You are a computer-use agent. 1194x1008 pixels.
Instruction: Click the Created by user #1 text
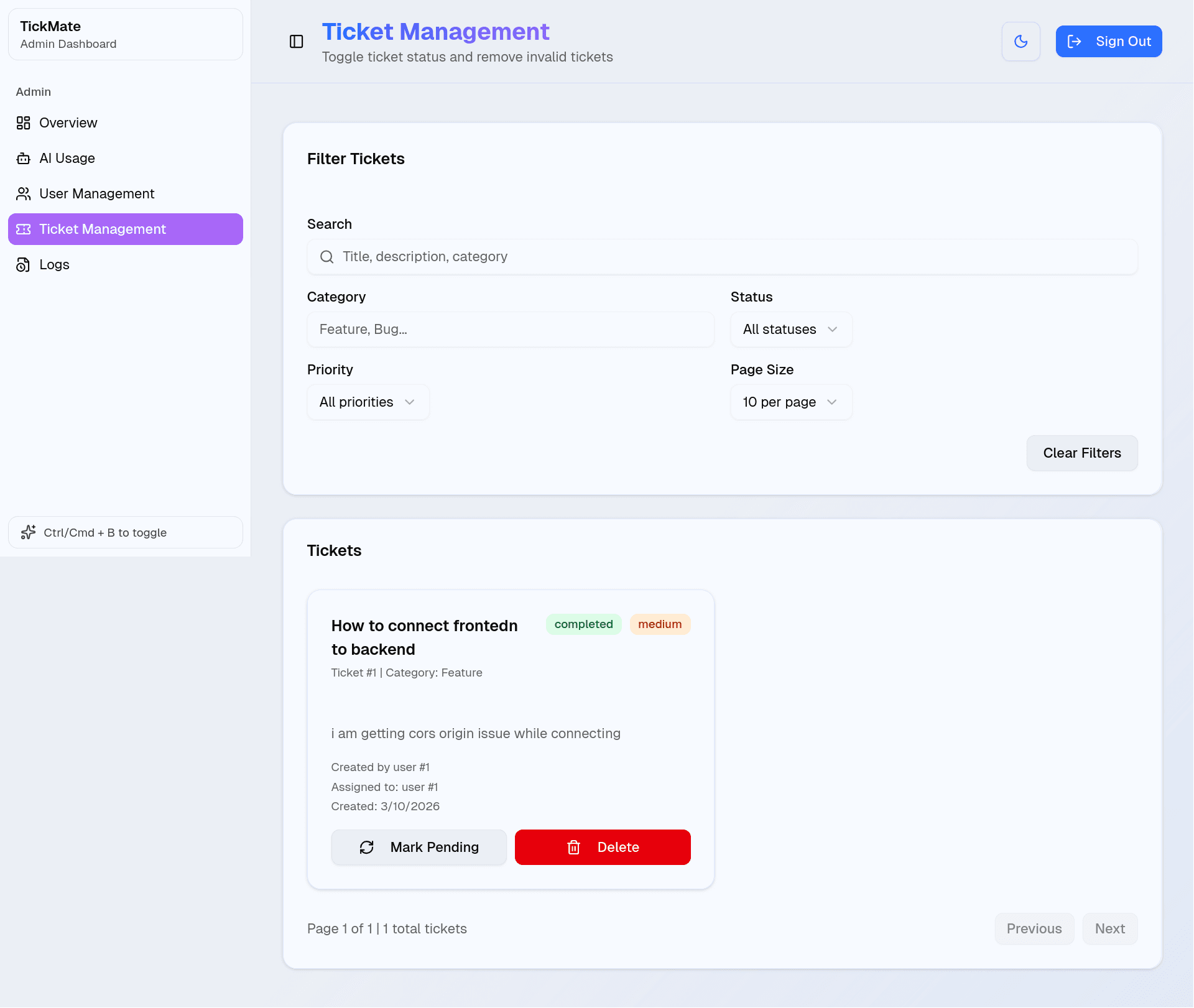click(x=380, y=767)
